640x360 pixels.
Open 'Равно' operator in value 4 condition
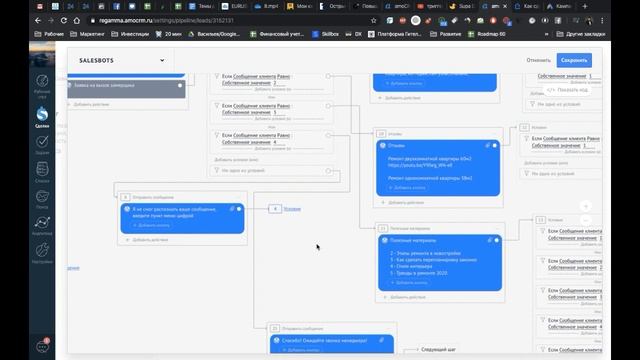coord(283,135)
